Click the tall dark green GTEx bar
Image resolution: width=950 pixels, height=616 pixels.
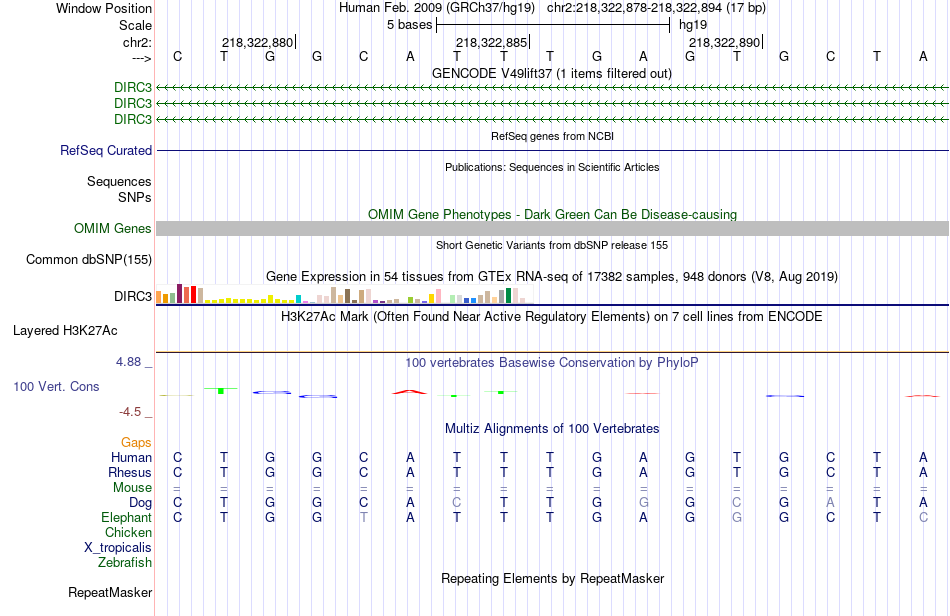(508, 296)
